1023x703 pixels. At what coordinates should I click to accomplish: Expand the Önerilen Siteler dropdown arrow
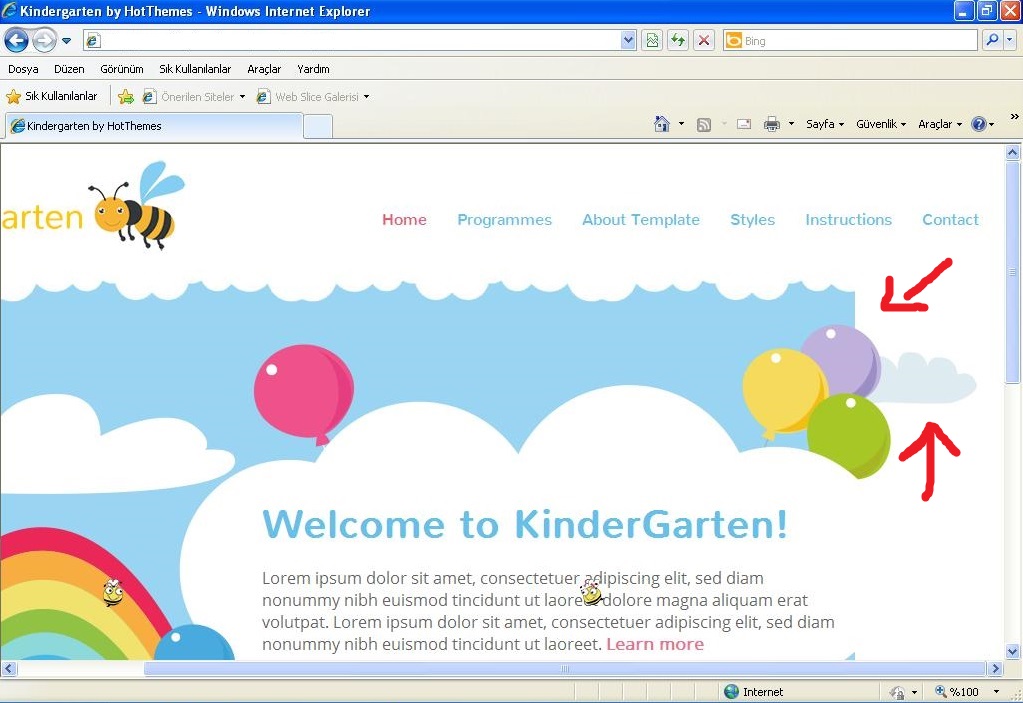(243, 97)
